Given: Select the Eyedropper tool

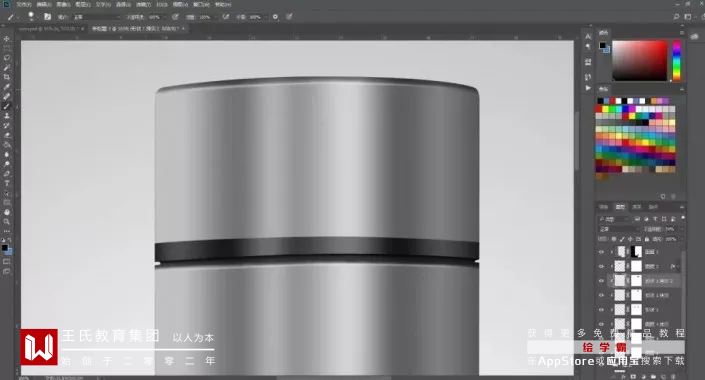Looking at the screenshot, I should [7, 87].
